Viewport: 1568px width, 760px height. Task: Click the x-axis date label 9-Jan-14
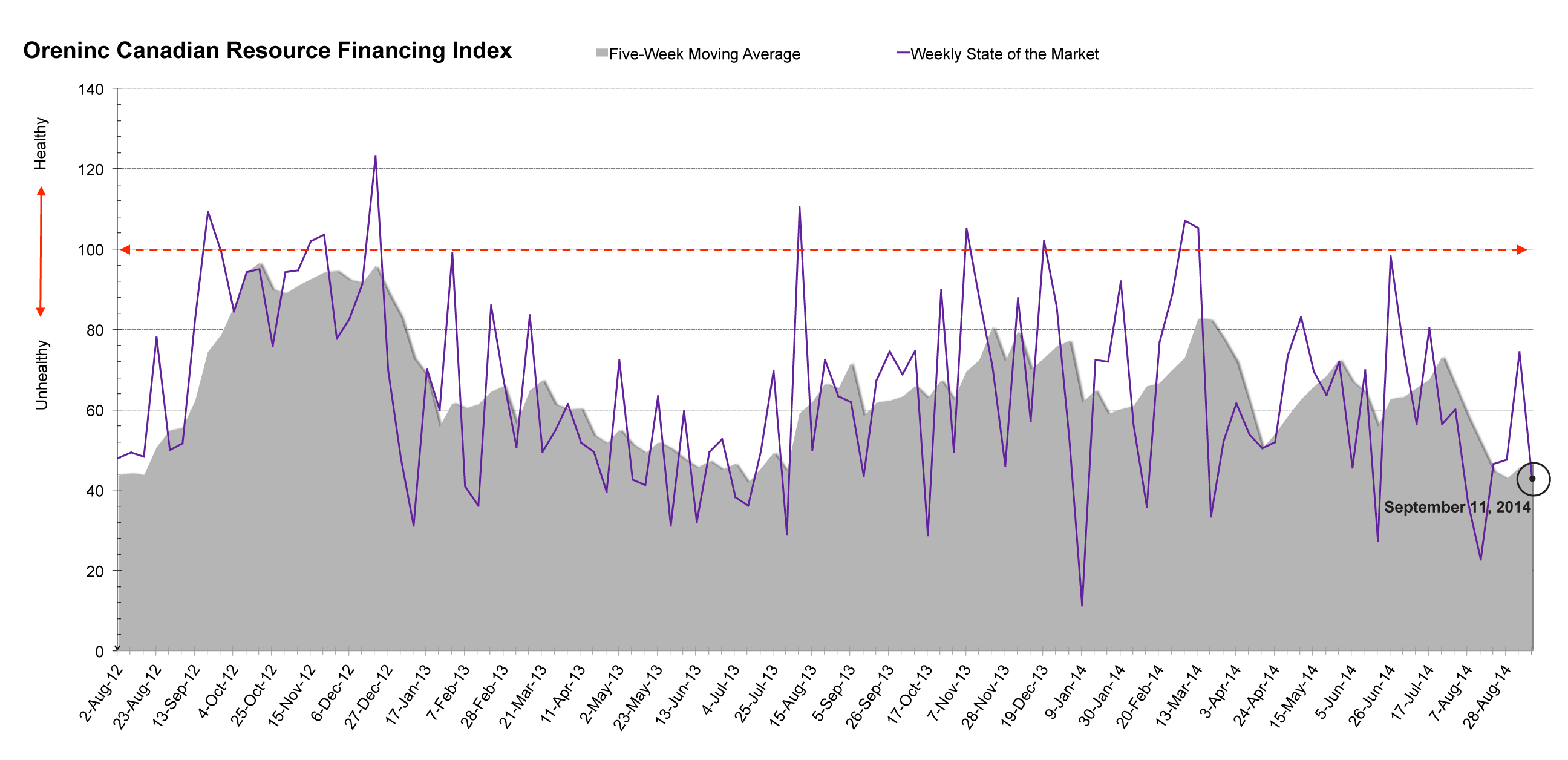[x=1067, y=692]
